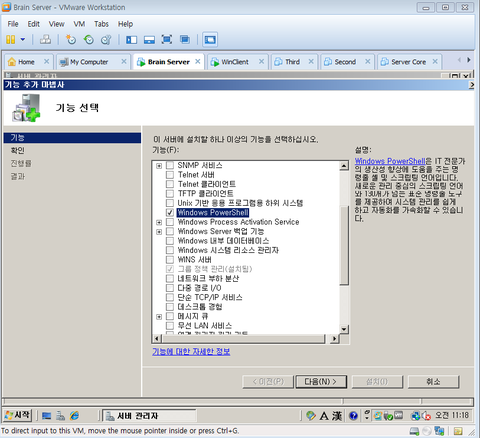480x438 pixels.
Task: Check the SNMP 서비스 checkbox
Action: click(x=170, y=165)
